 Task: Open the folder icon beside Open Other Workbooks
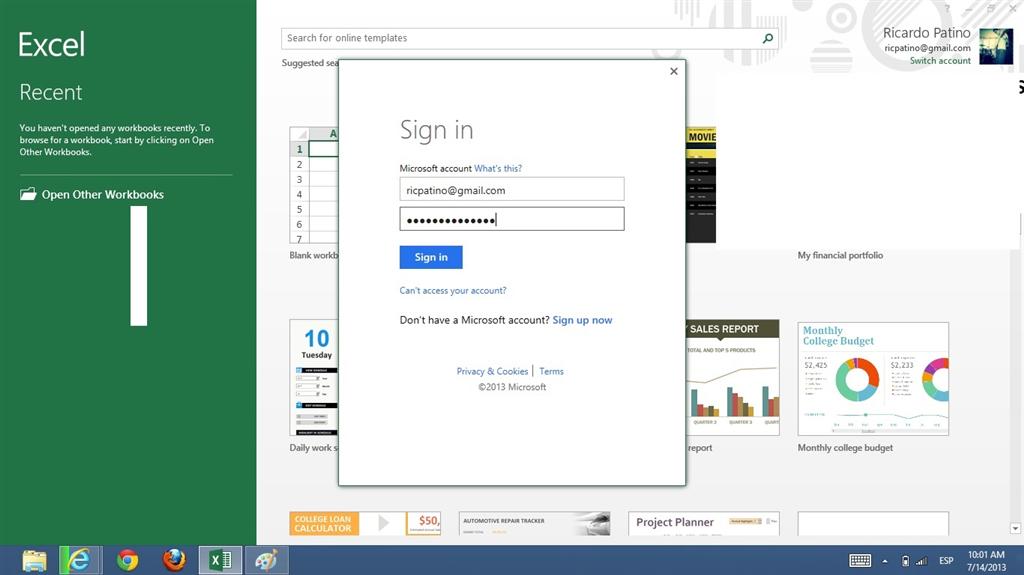27,194
